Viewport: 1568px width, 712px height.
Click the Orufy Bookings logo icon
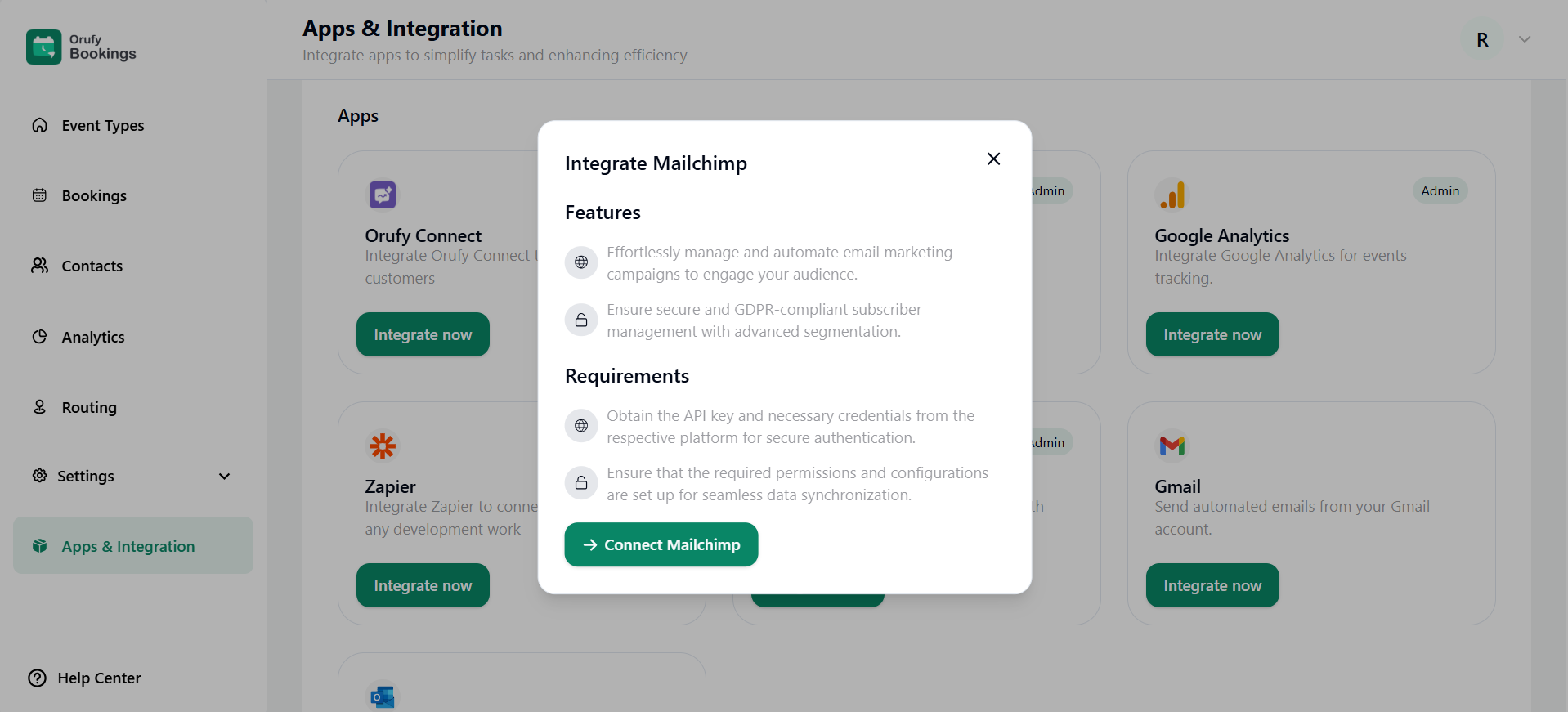click(43, 47)
